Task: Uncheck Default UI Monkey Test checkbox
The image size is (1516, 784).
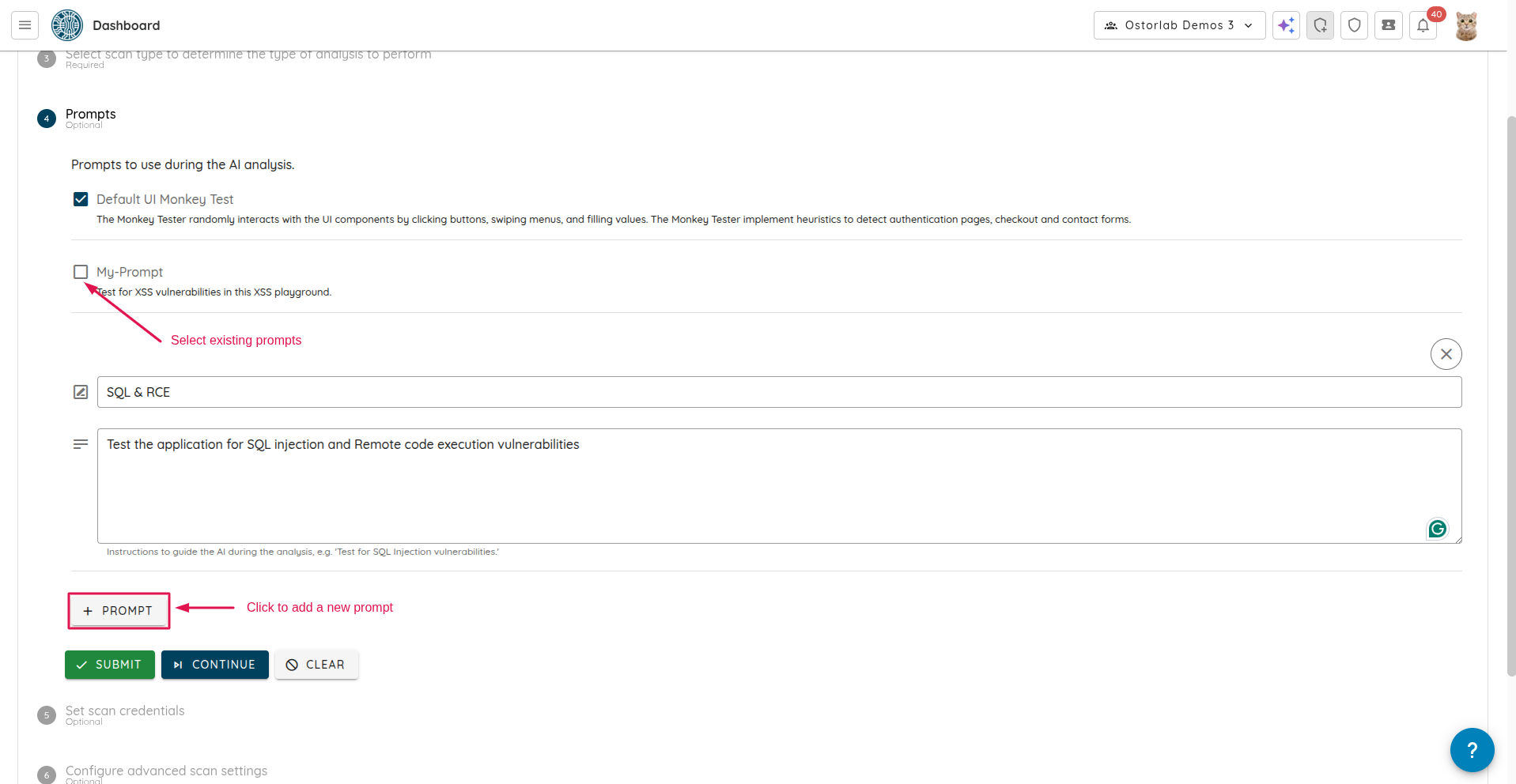Action: pos(81,199)
